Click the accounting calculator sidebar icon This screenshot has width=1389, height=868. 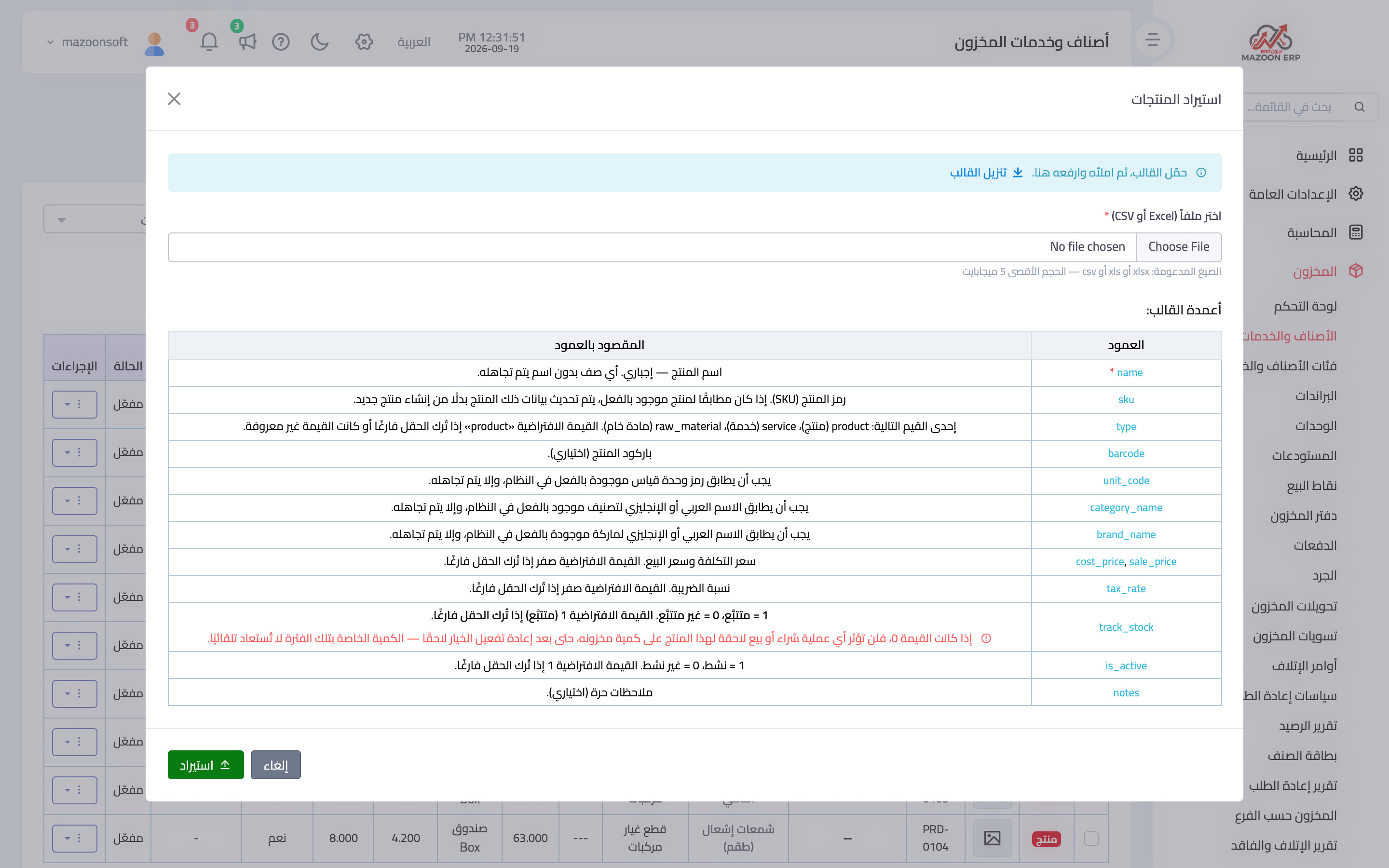pyautogui.click(x=1356, y=232)
